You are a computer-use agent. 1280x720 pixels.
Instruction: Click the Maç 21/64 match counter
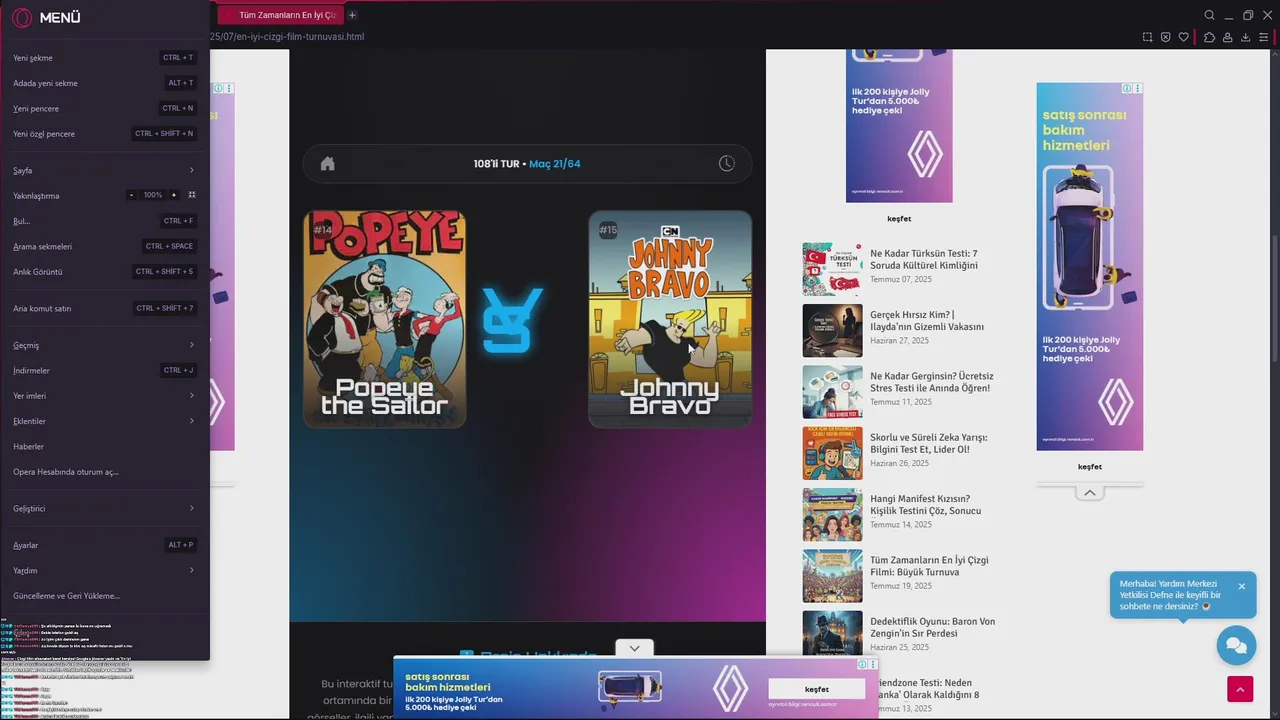[x=555, y=164]
